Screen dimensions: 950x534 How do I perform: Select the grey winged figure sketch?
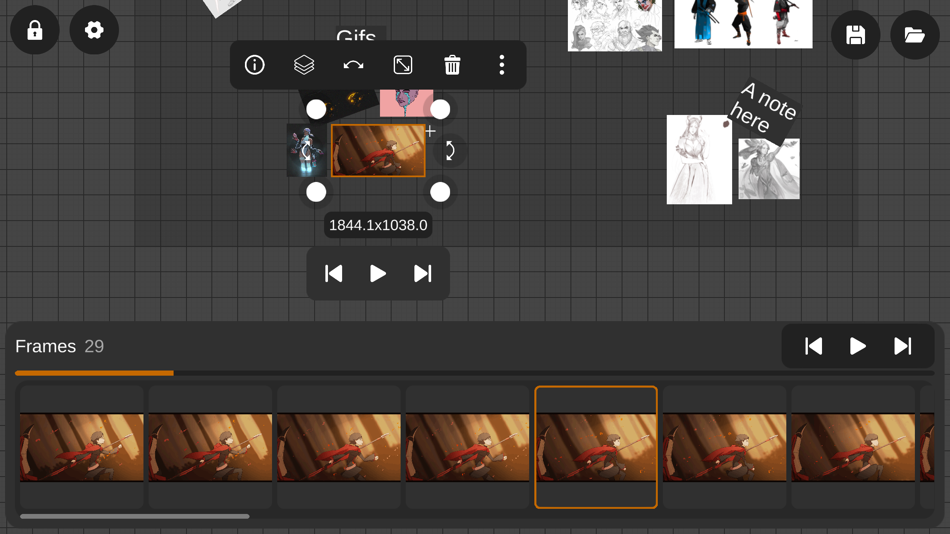769,169
